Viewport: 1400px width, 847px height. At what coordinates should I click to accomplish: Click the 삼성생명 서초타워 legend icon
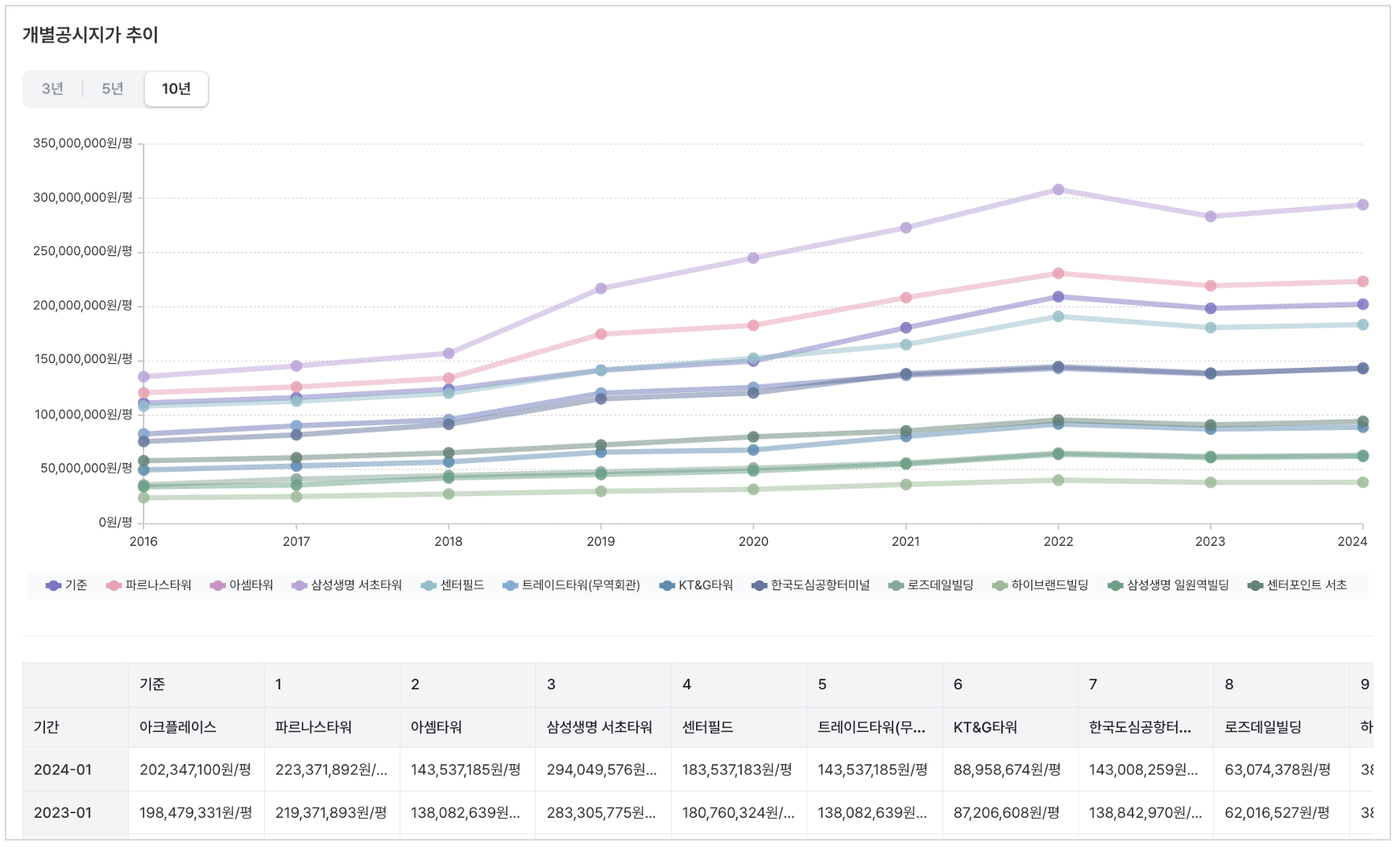point(300,585)
